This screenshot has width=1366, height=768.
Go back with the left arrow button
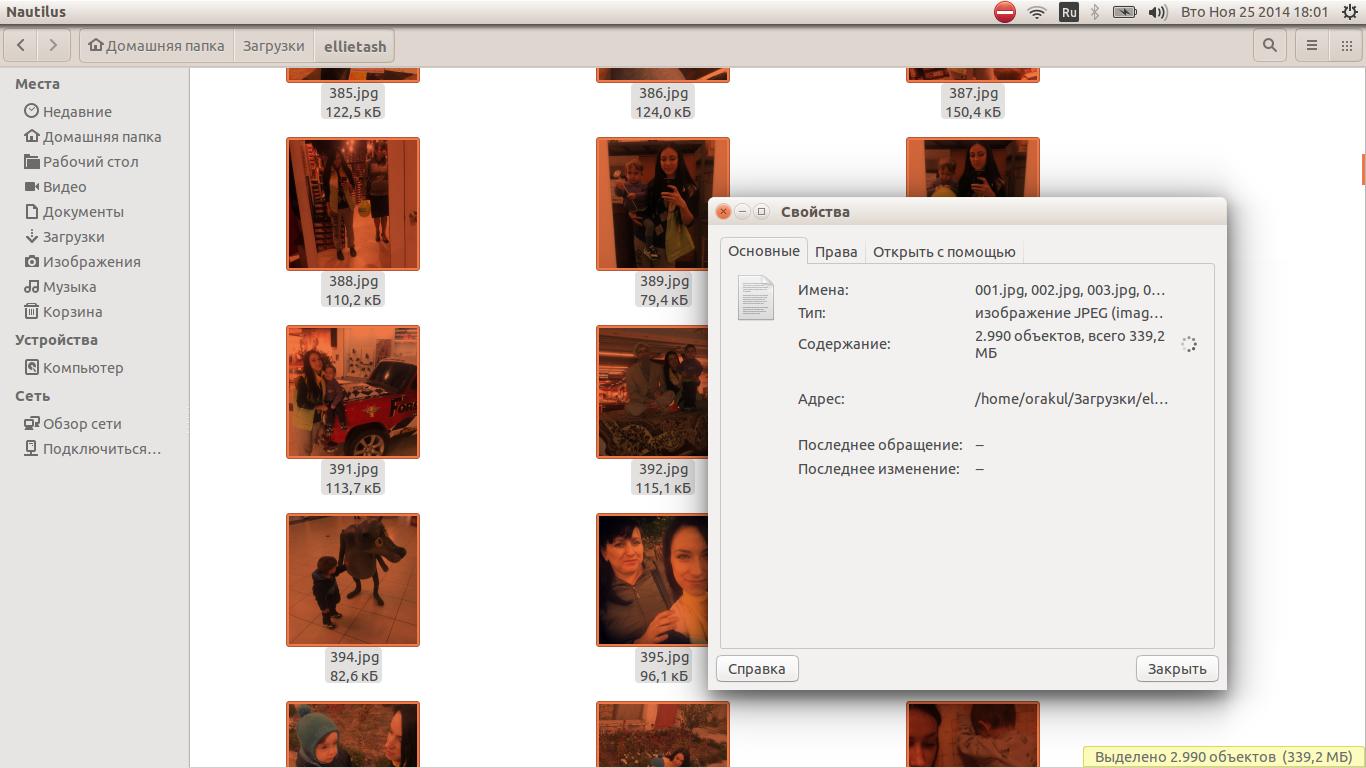tap(21, 45)
